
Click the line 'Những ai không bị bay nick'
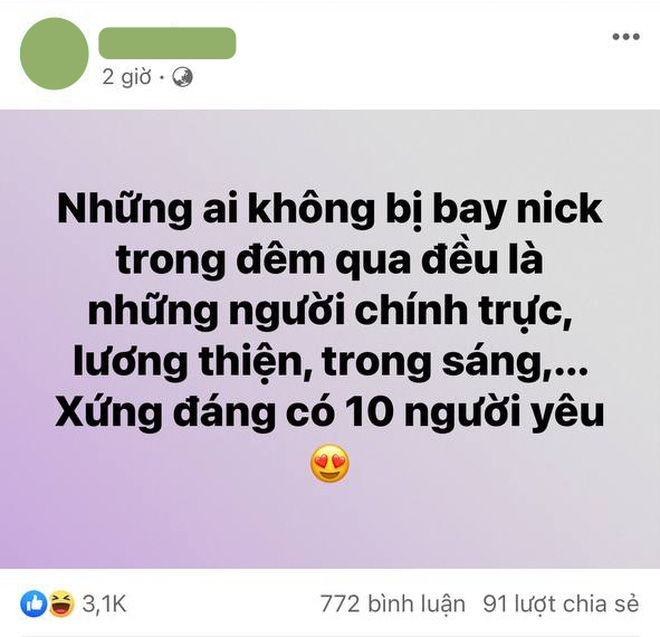(x=330, y=210)
